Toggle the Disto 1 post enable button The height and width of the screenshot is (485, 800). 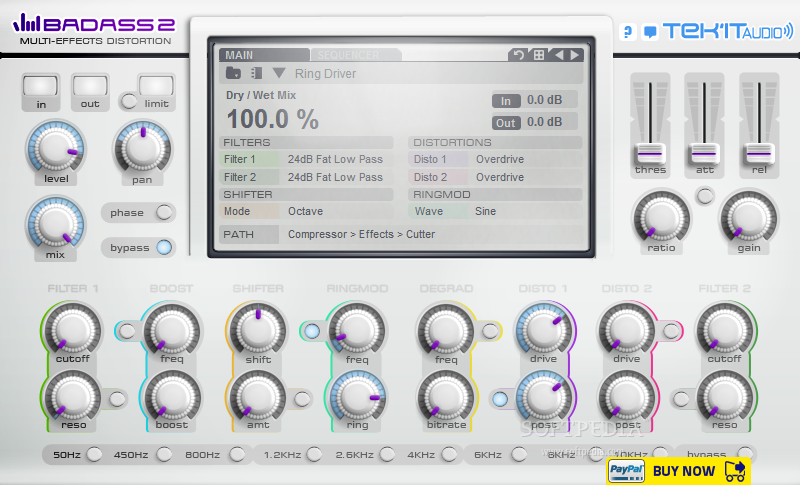(x=499, y=399)
